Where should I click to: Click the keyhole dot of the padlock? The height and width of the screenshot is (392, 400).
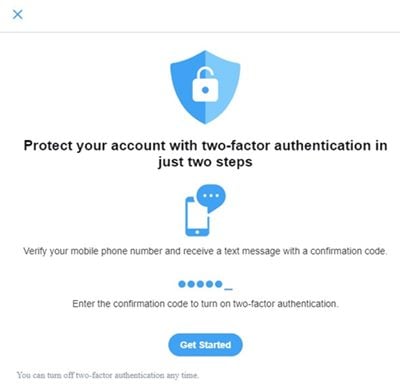pos(205,90)
